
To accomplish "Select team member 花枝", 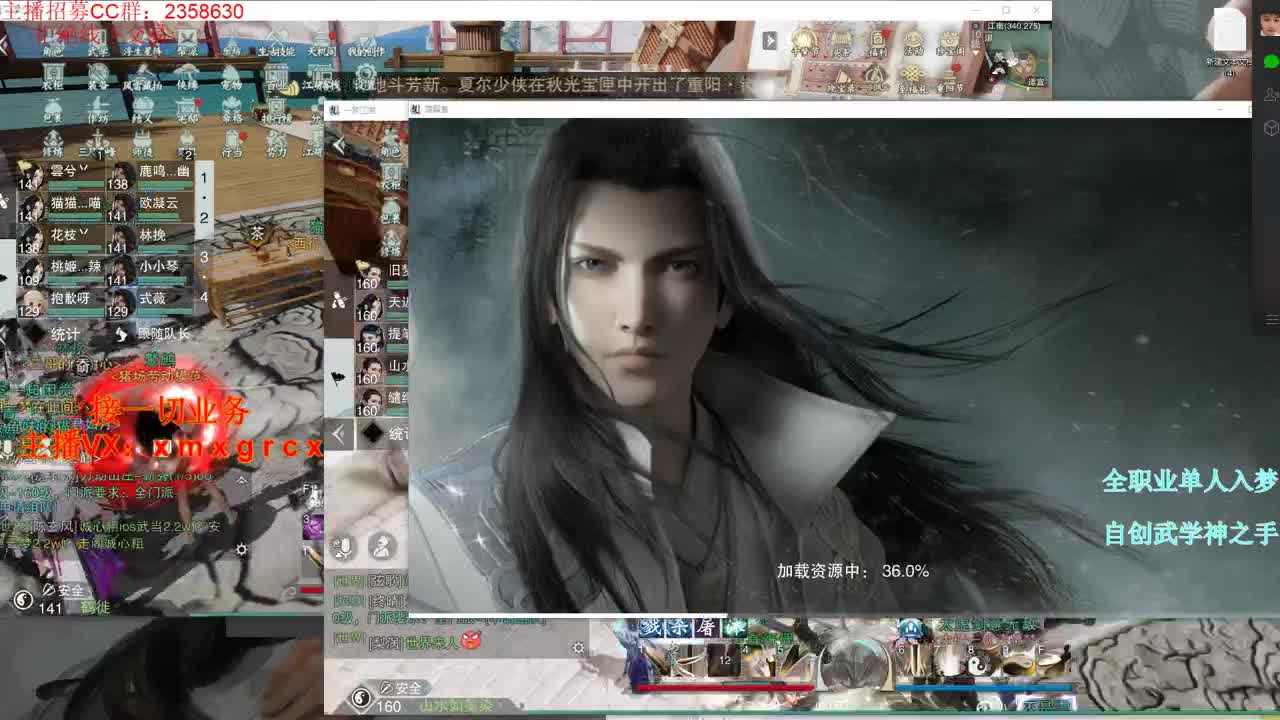I will [x=61, y=240].
